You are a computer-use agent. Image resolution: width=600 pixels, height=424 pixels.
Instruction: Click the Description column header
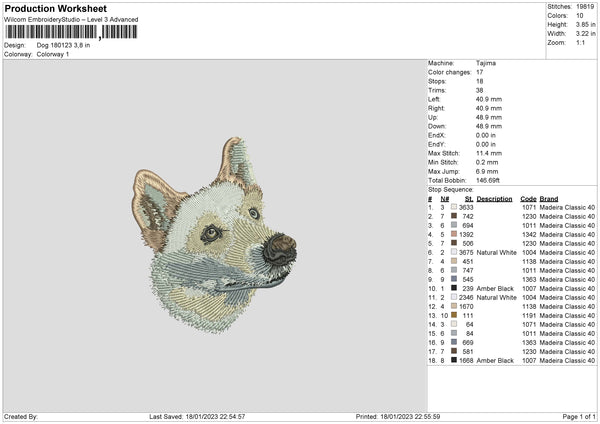tap(494, 198)
